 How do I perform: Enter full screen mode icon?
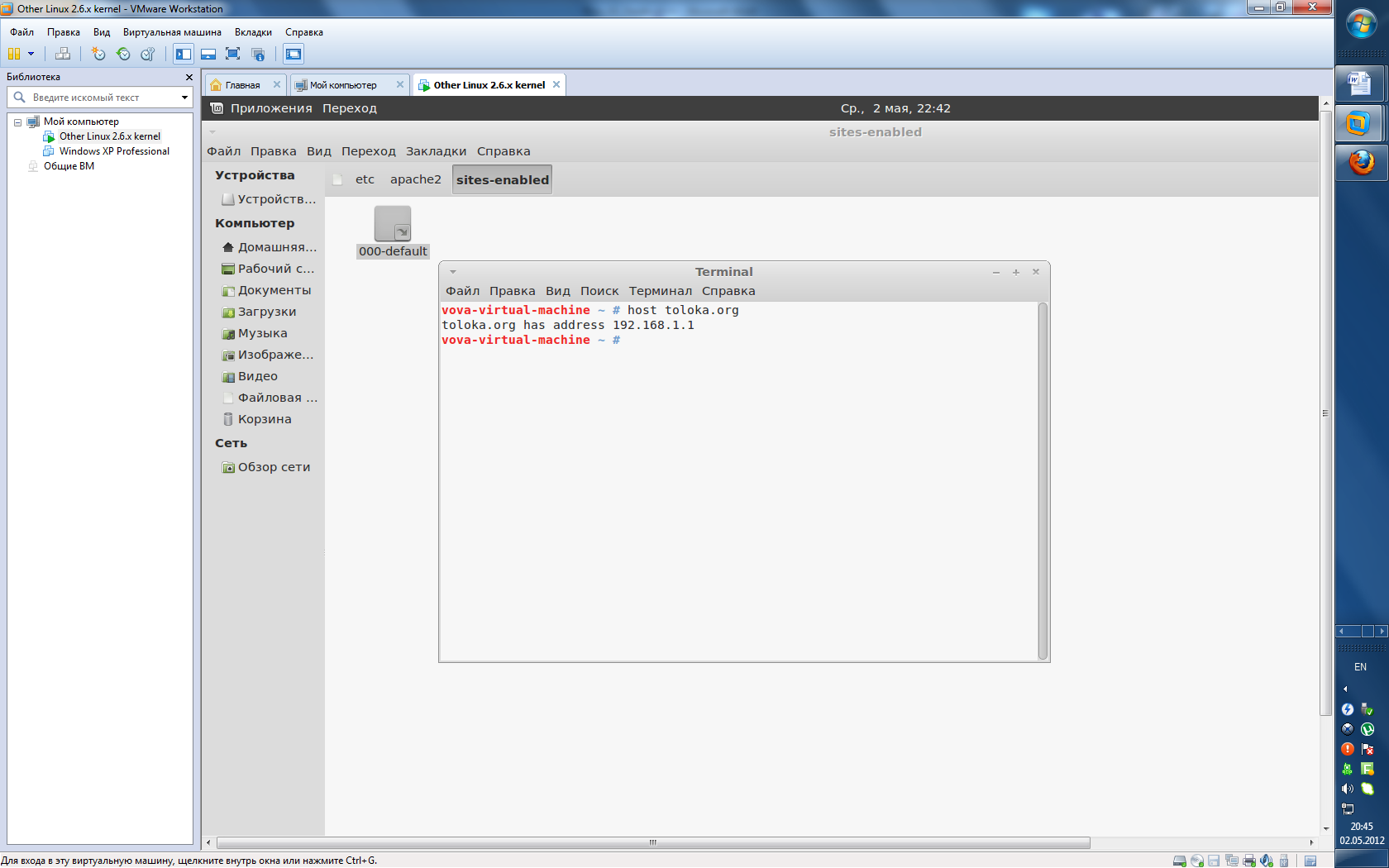(x=233, y=54)
